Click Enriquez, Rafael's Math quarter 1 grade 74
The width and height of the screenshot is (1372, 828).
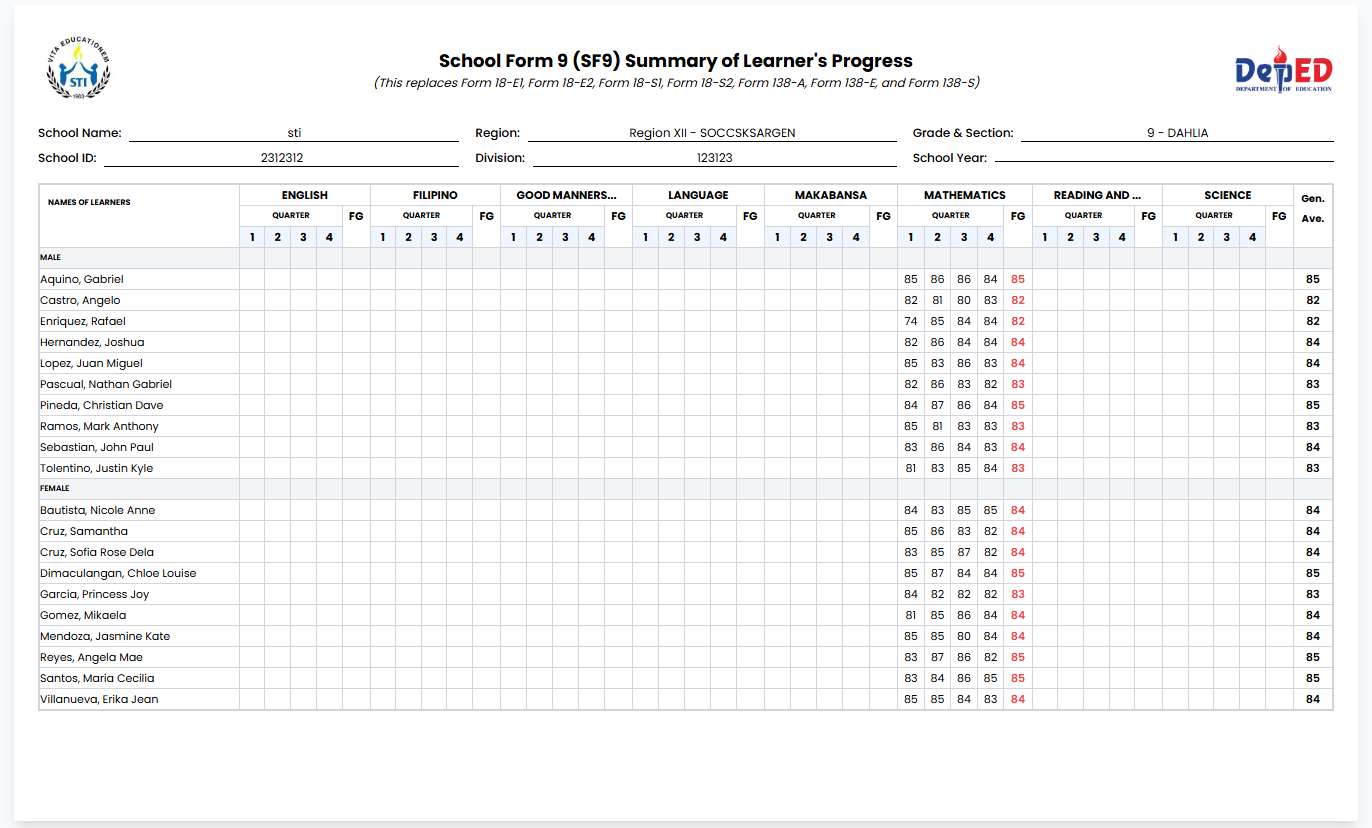[910, 322]
